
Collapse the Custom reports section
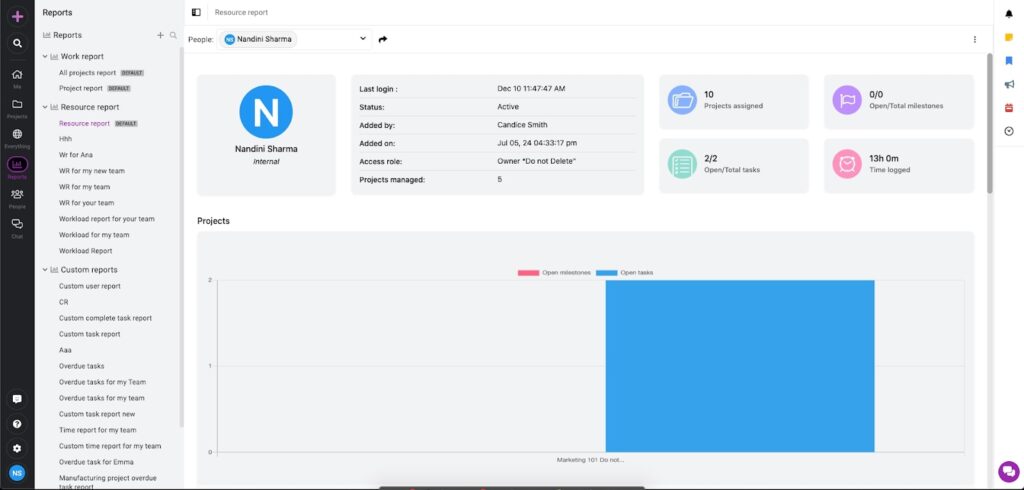45,269
